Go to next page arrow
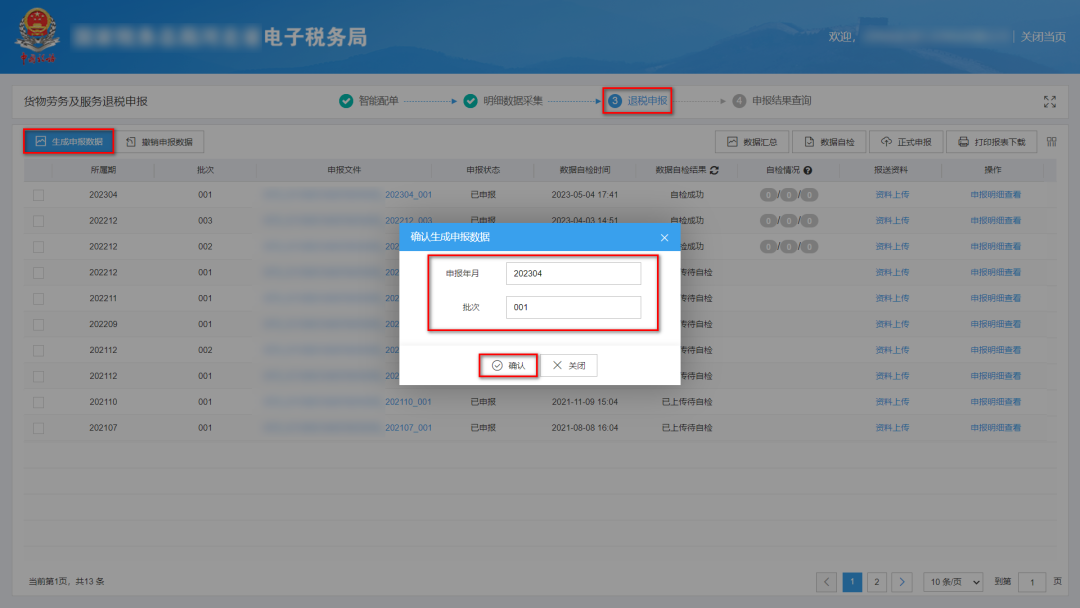 click(901, 582)
